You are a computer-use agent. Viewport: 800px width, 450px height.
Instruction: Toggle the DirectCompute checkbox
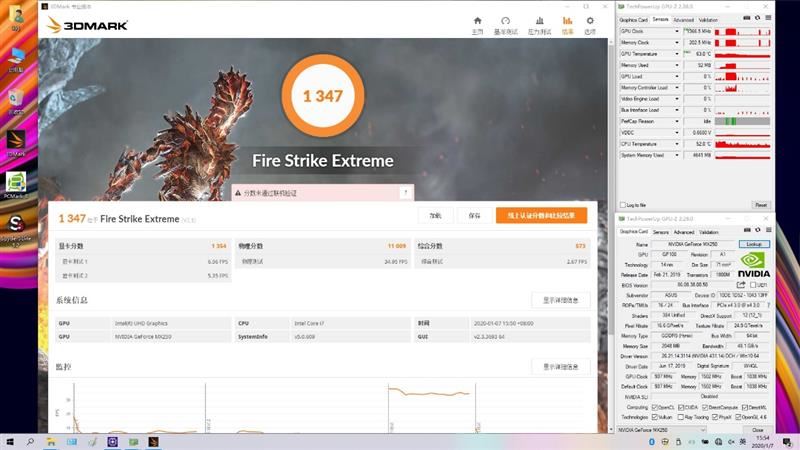click(705, 407)
